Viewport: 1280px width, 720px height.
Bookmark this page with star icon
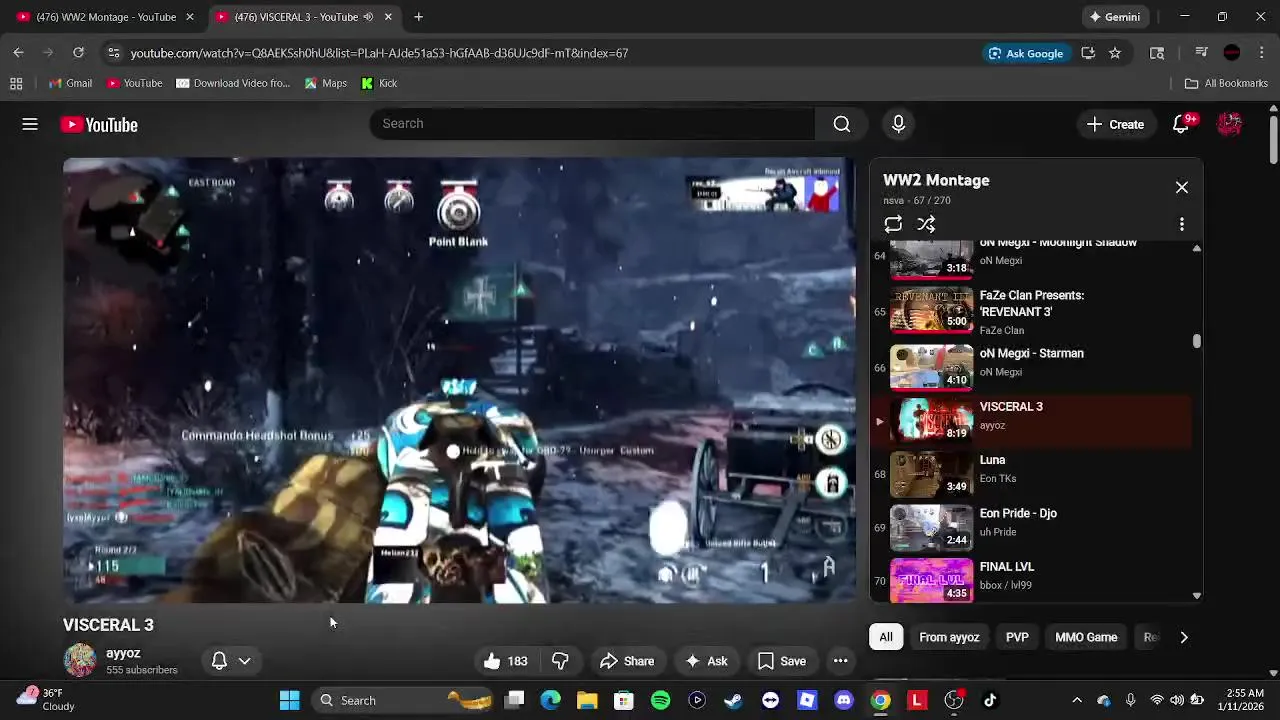point(1114,53)
